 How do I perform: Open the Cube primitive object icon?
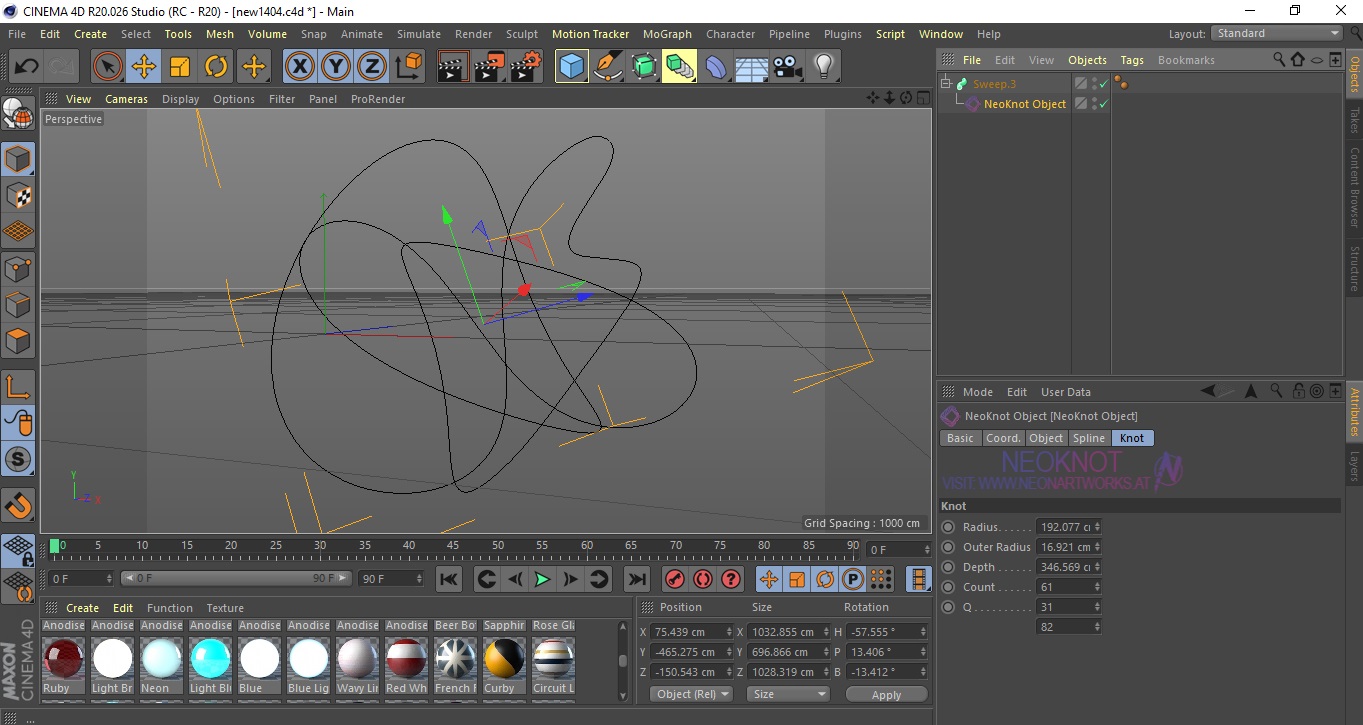(571, 67)
